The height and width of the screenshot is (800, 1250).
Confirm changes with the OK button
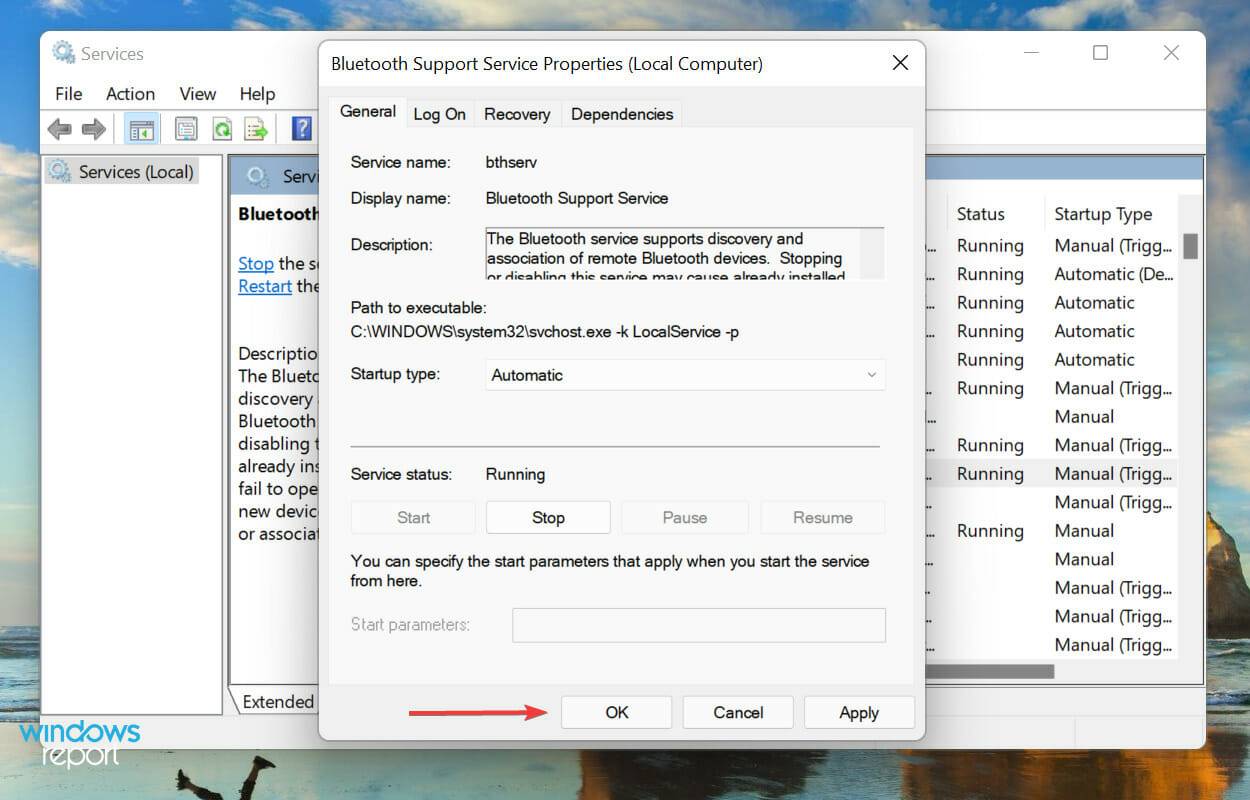(616, 712)
